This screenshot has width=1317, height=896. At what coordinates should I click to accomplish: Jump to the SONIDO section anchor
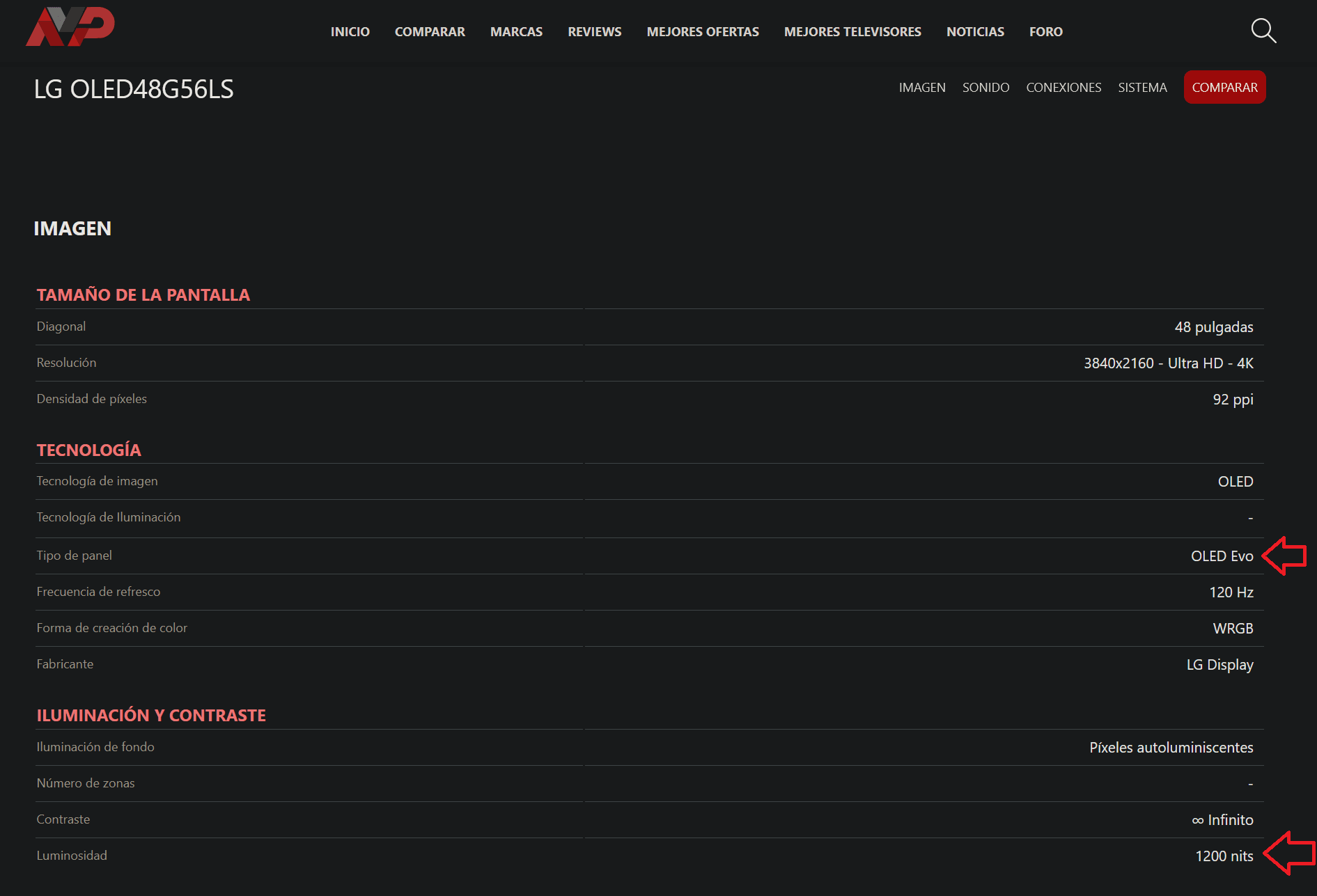coord(985,88)
